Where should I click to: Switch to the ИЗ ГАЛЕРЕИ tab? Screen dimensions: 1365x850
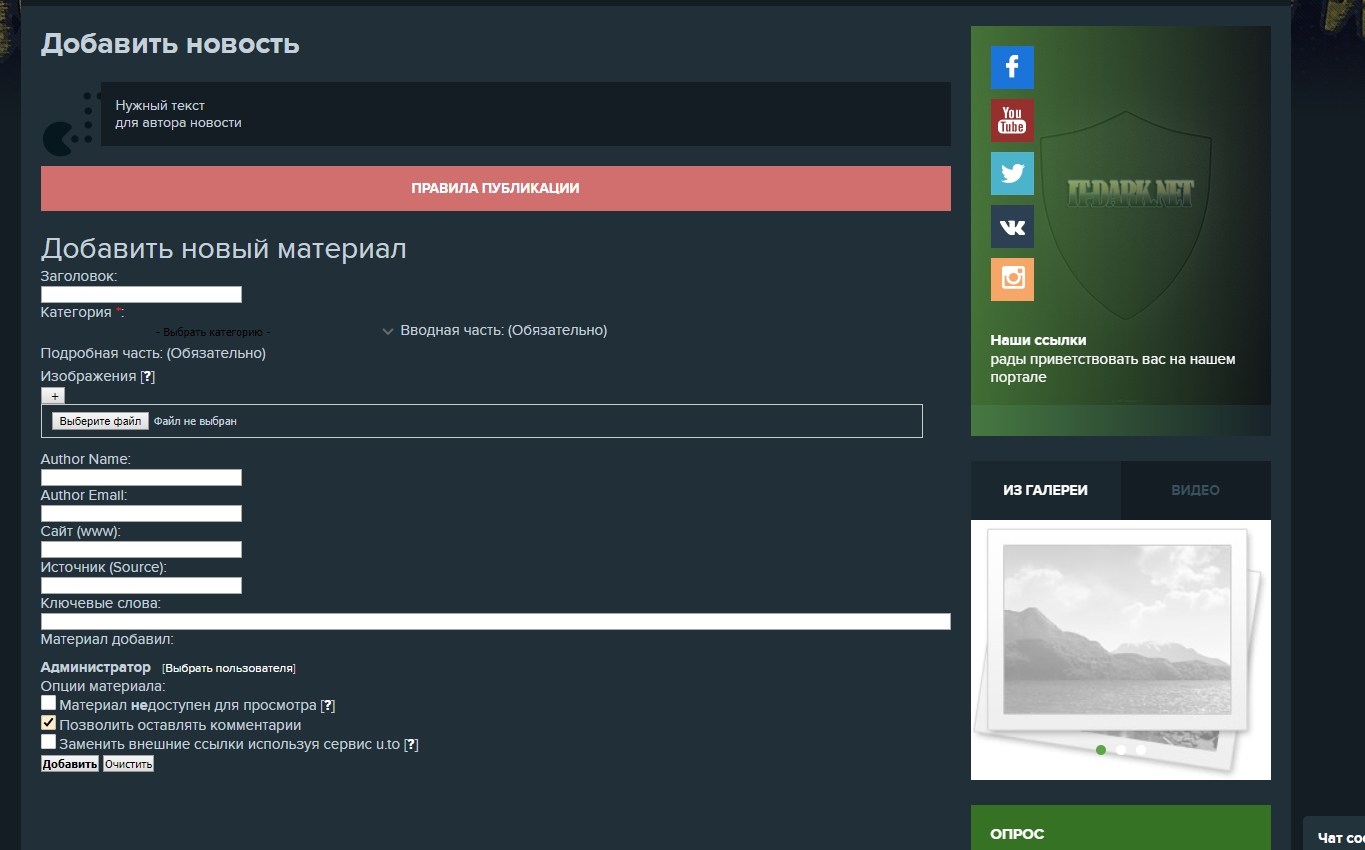coord(1045,490)
